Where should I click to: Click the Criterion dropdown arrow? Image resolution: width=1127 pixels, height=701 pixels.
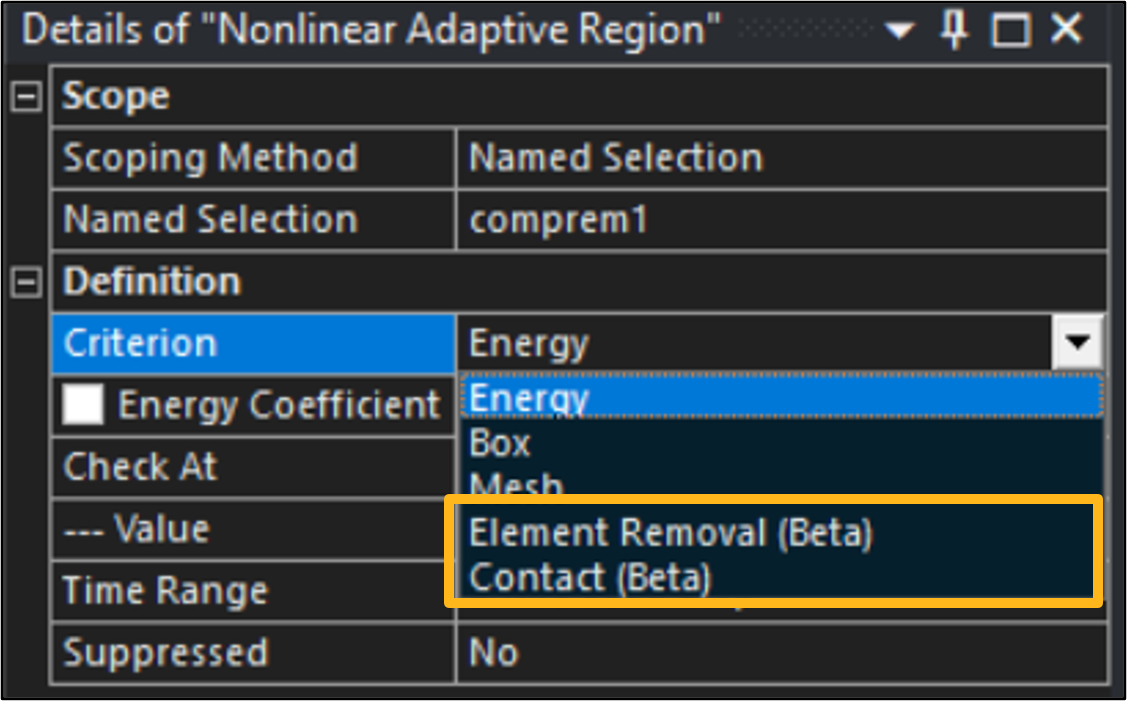(1077, 344)
